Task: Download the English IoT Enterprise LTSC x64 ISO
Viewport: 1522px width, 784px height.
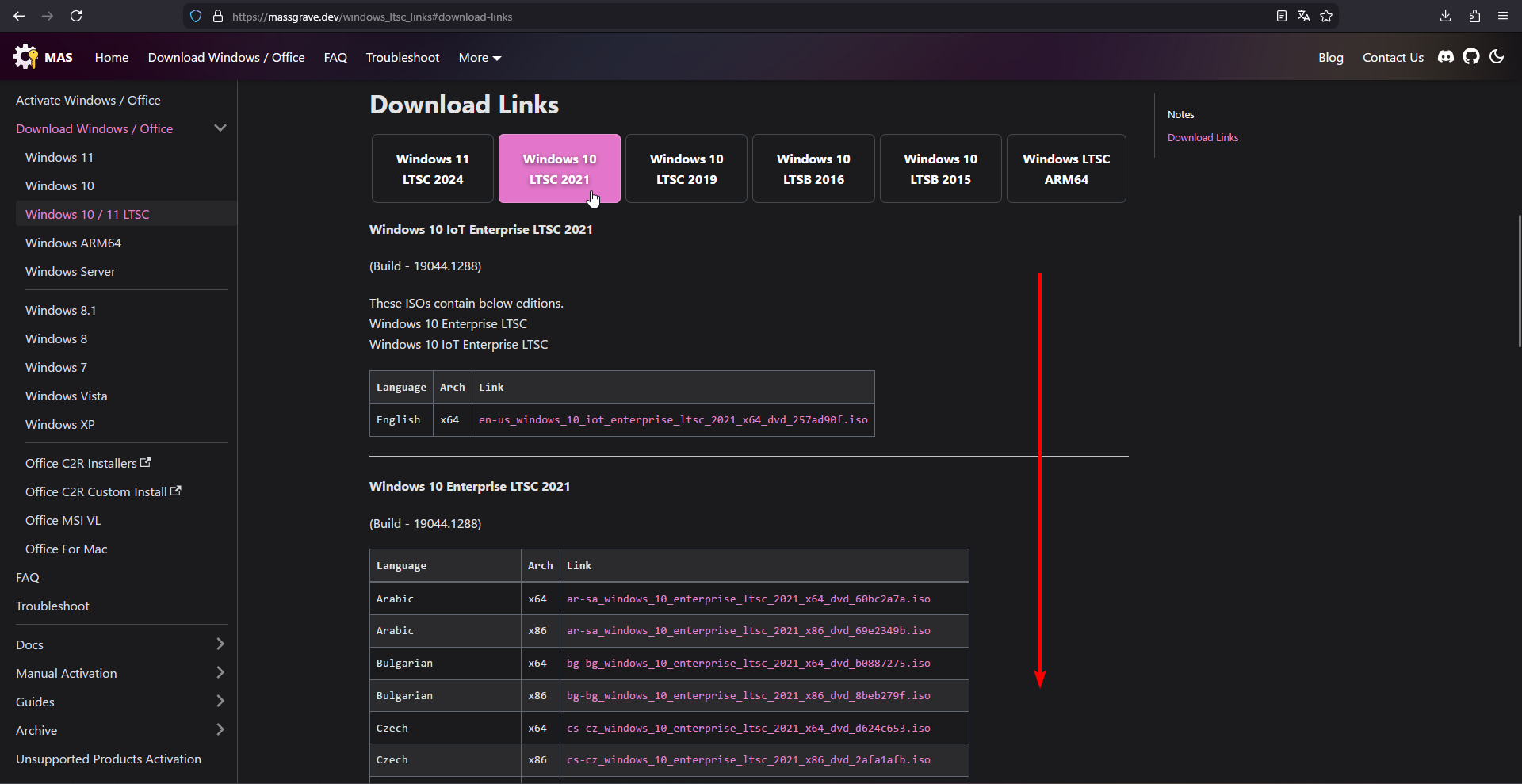Action: [673, 419]
